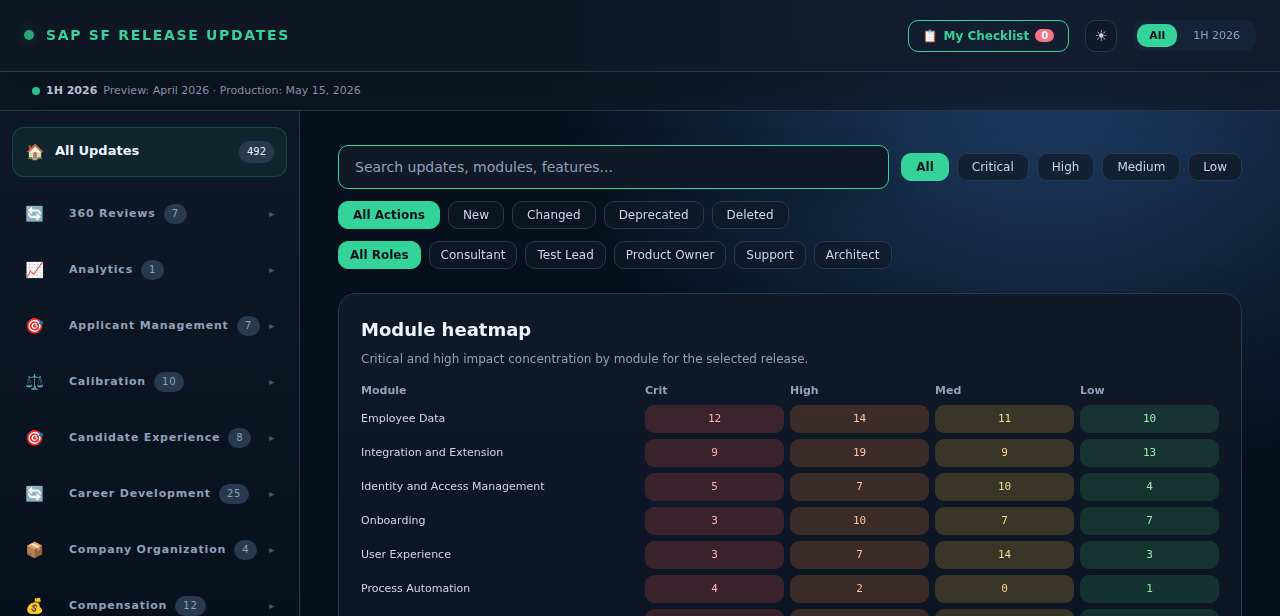Click Process Automation critical cell
Viewport: 1280px width, 616px height.
point(714,589)
